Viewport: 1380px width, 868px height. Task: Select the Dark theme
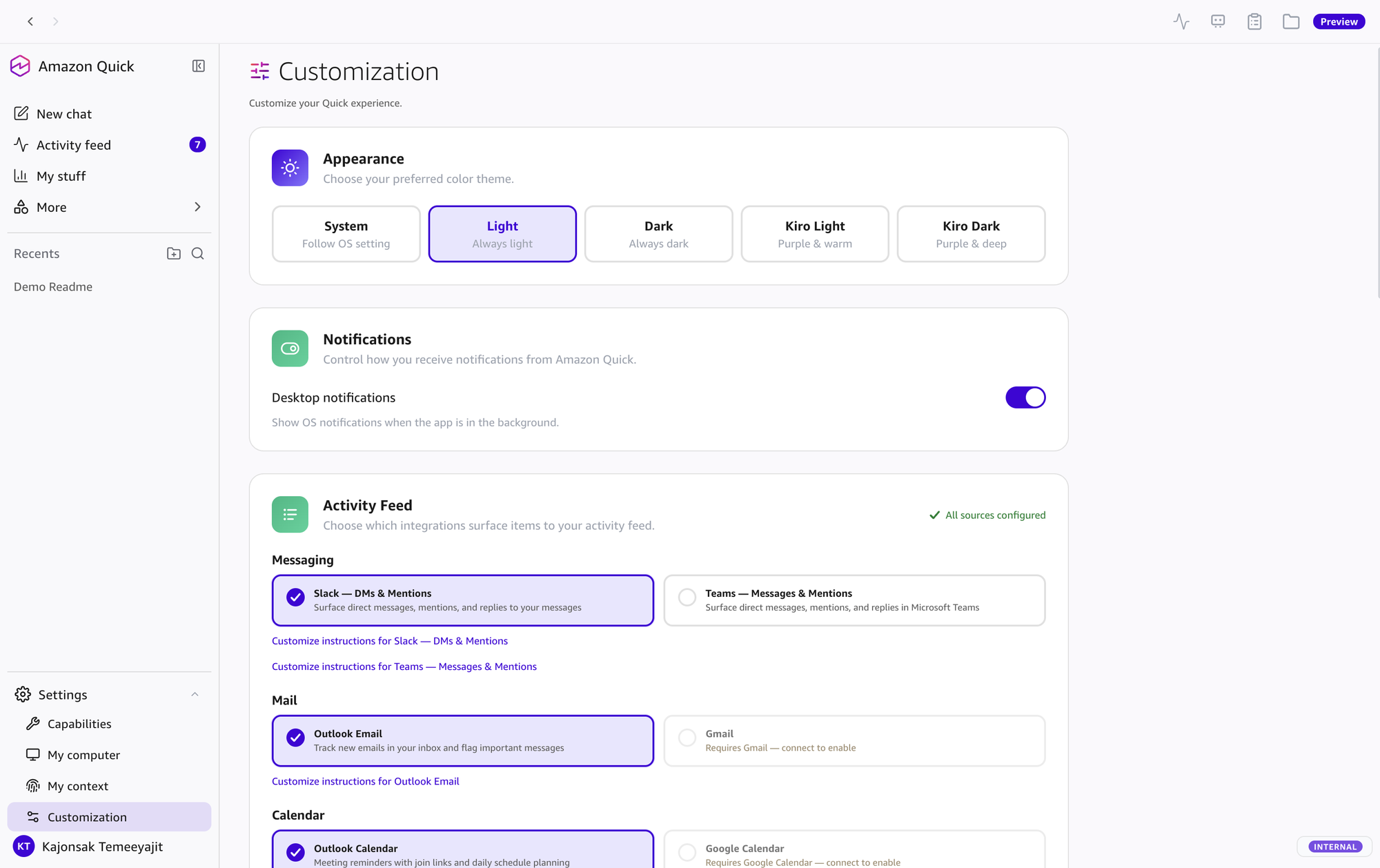[x=659, y=234]
